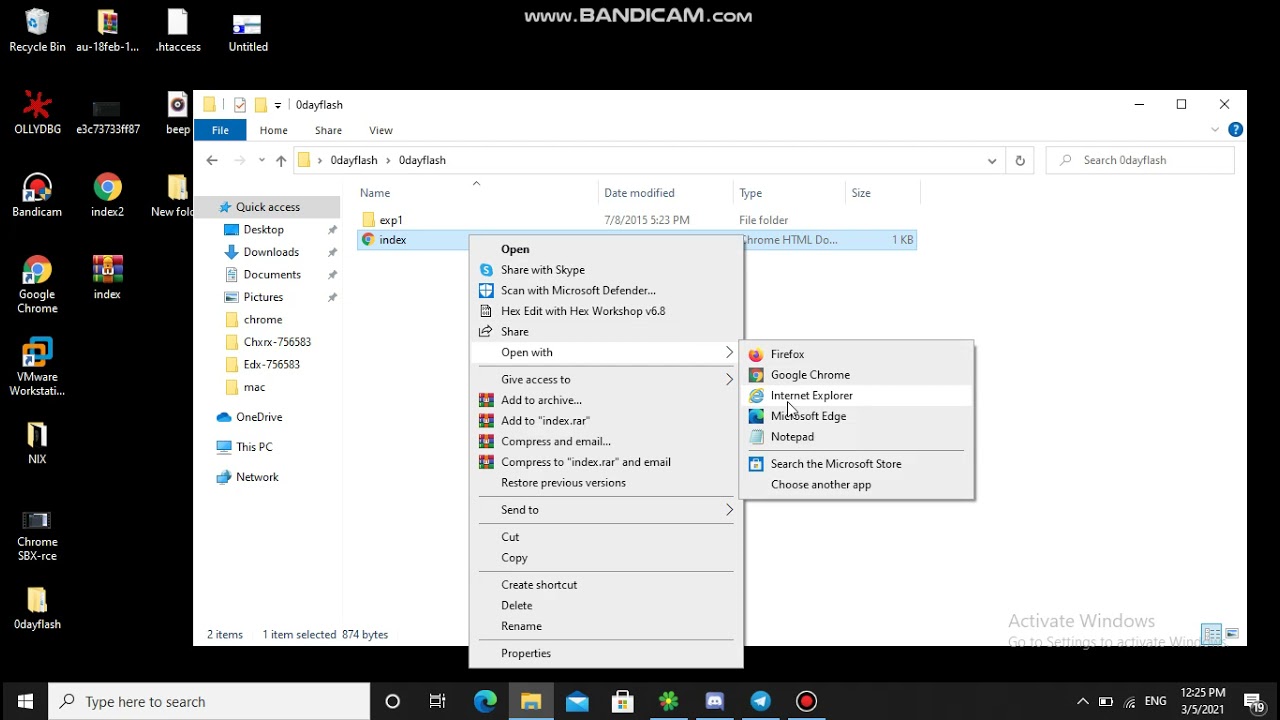Click Search the Microsoft Store option
This screenshot has width=1280, height=720.
coord(856,464)
